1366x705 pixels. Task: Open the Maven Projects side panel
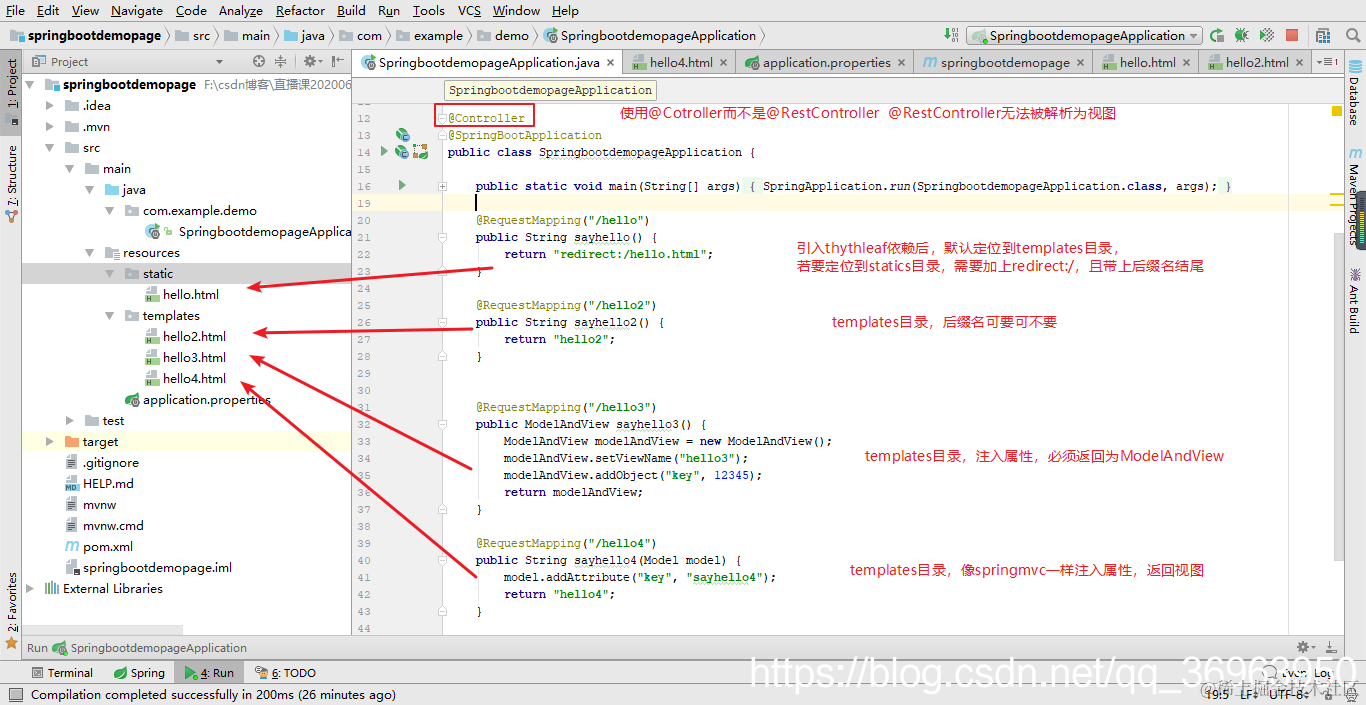(1355, 198)
